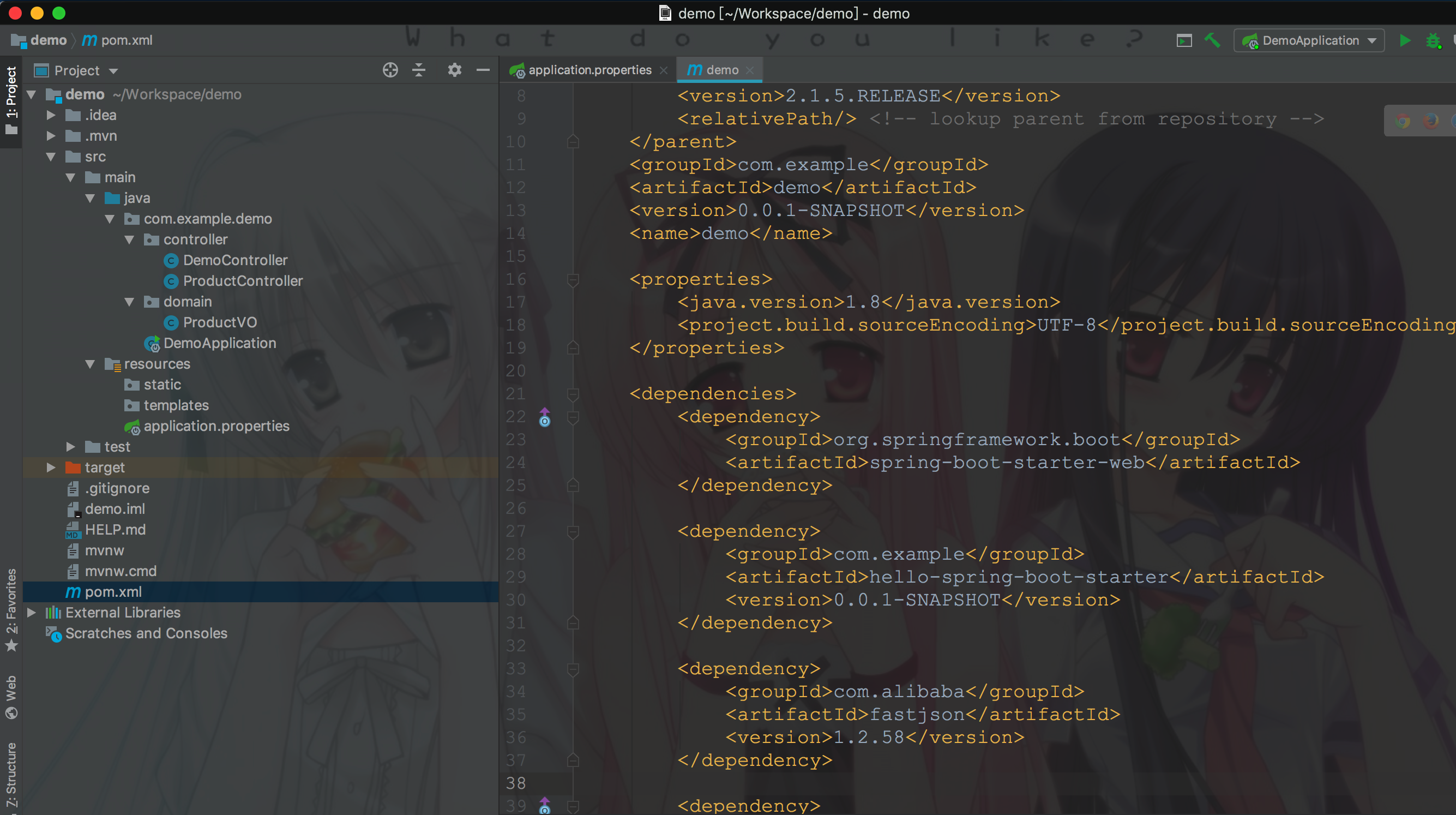1456x815 pixels.
Task: Expand the target folder
Action: coord(51,467)
